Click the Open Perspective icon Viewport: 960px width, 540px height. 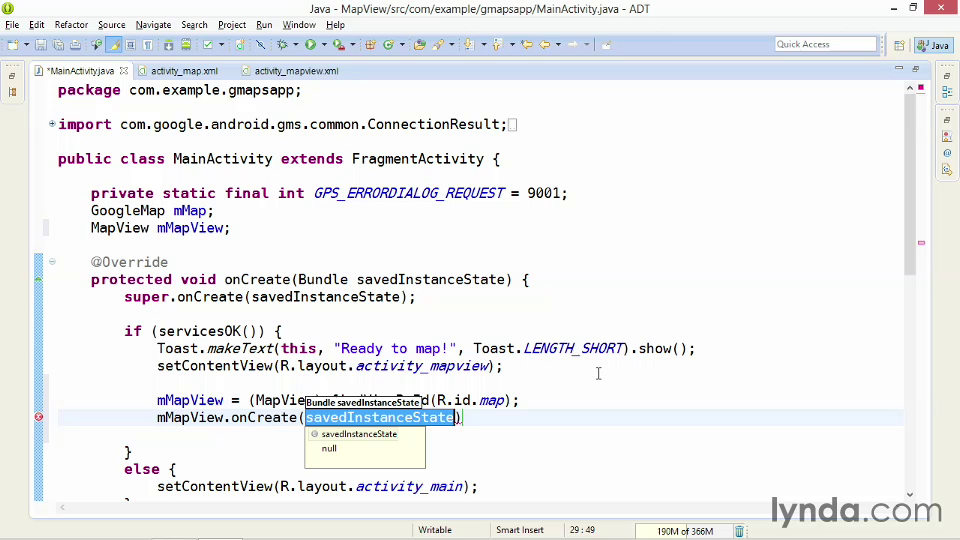(x=899, y=45)
